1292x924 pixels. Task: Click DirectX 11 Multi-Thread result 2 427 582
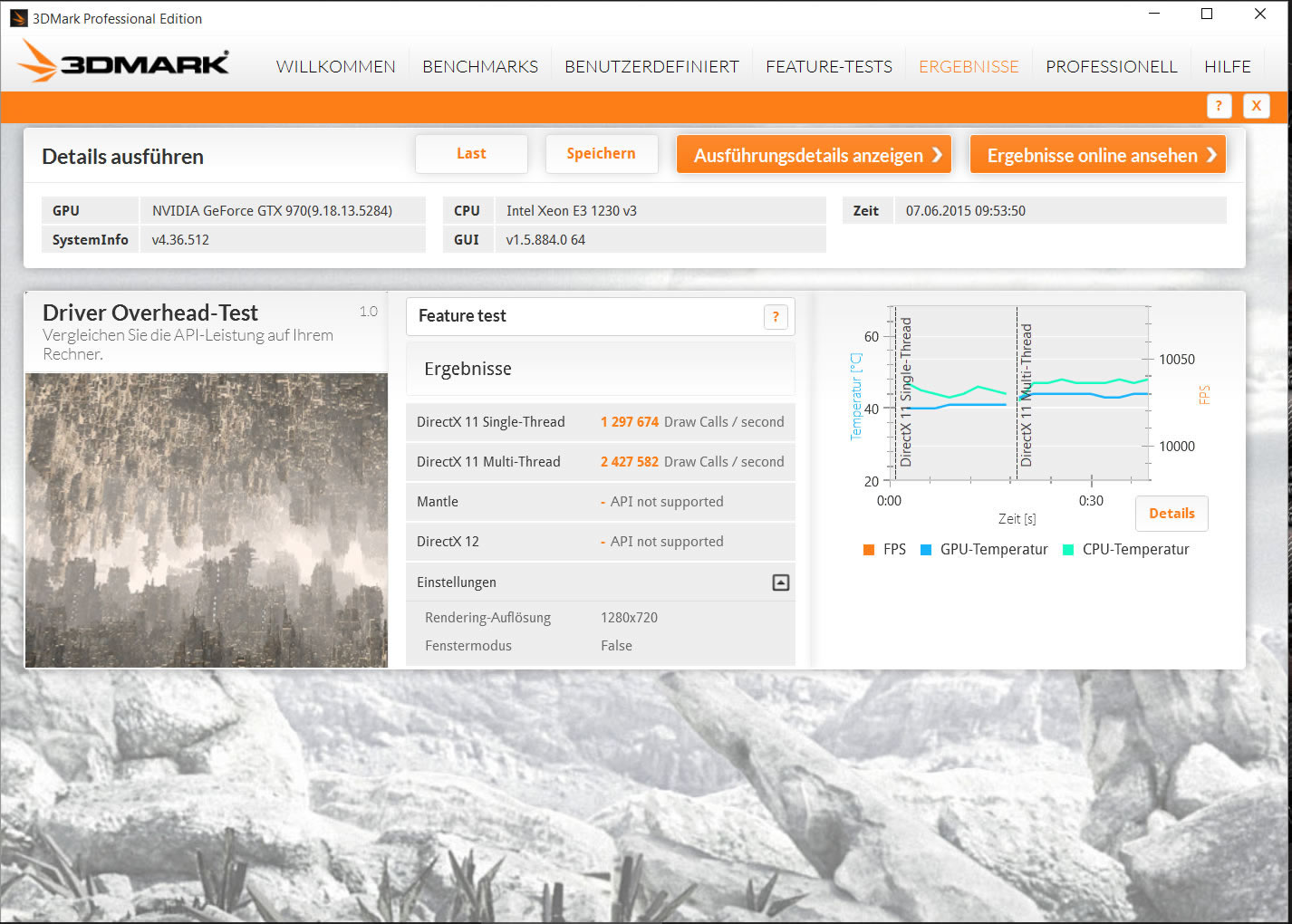tap(630, 462)
